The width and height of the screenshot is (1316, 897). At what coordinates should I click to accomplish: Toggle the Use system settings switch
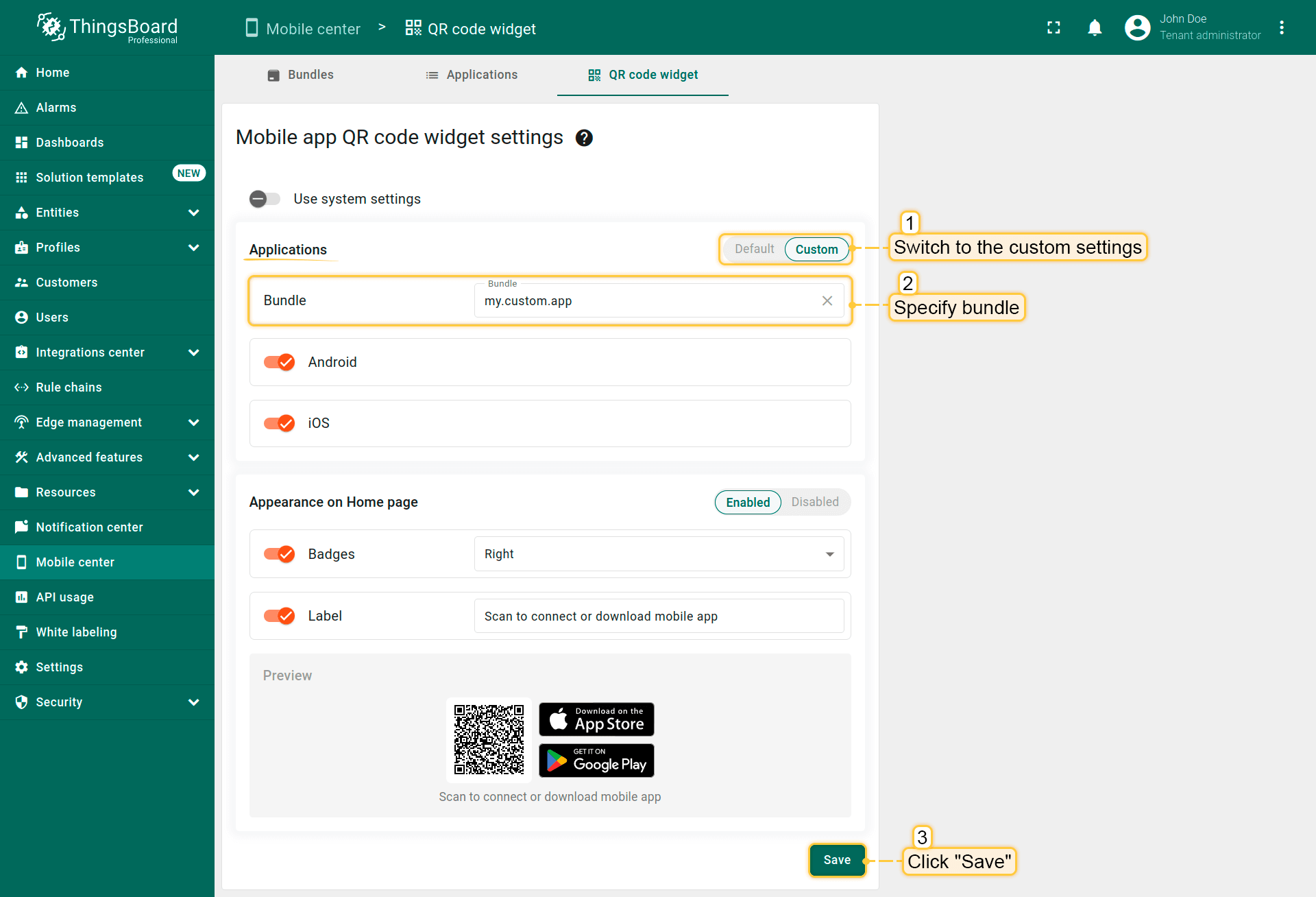(x=265, y=199)
